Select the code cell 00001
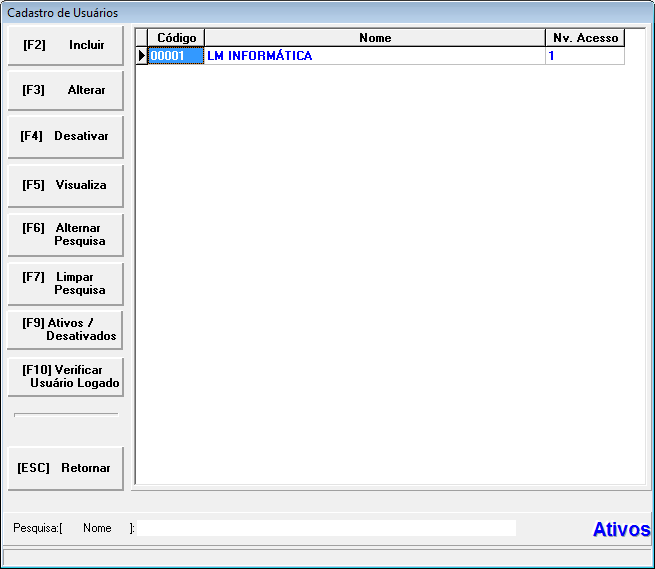Screen dimensions: 655x569 coord(176,56)
